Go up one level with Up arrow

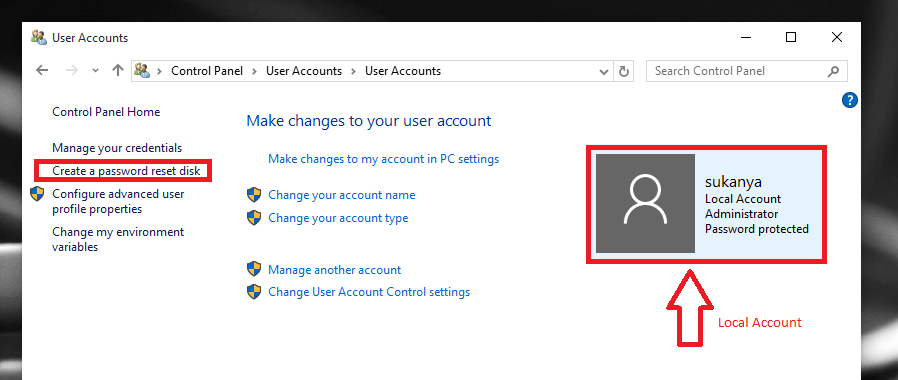[x=118, y=70]
